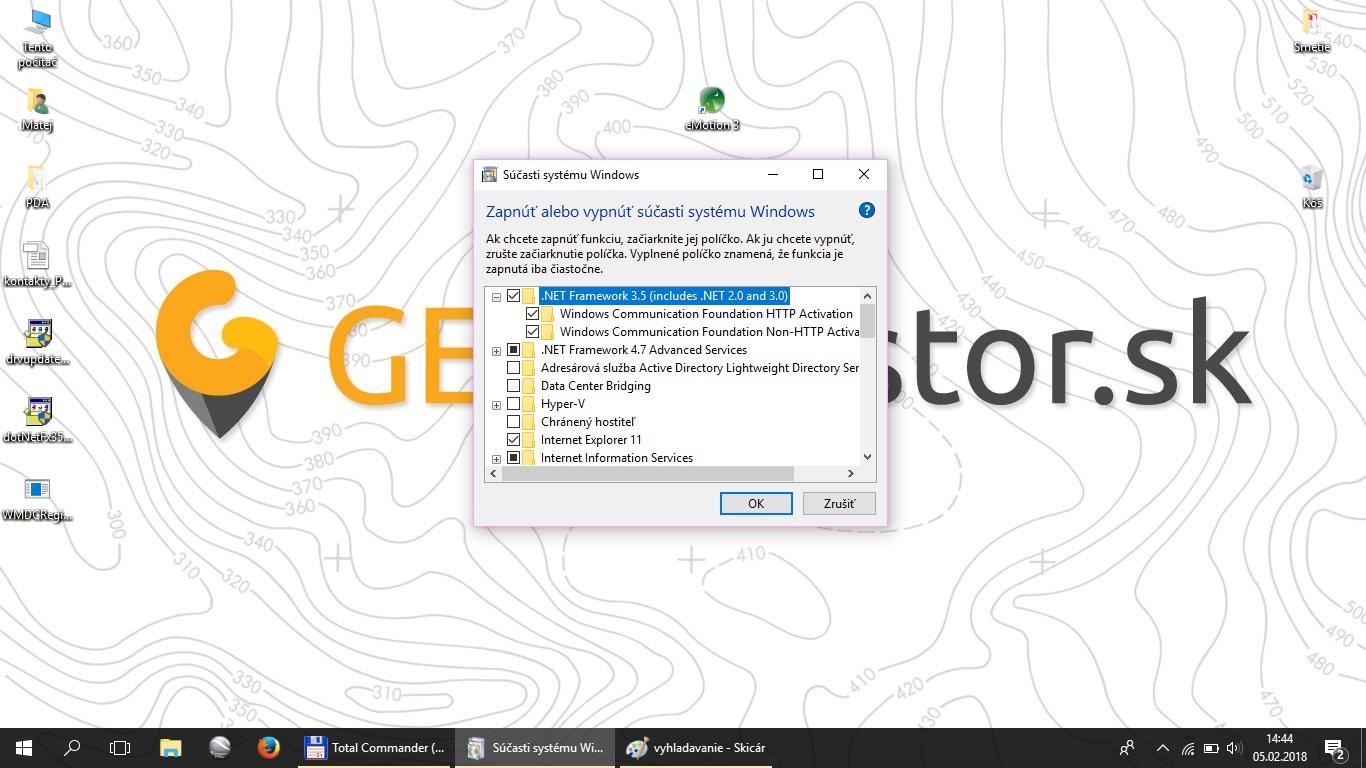1366x768 pixels.
Task: Open the Smetie folder icon
Action: (1312, 30)
